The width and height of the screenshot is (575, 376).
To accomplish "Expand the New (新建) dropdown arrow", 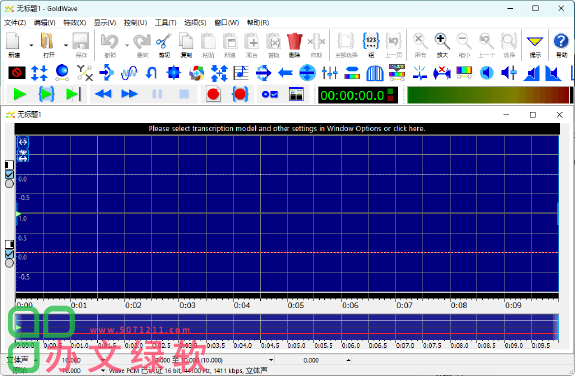I will 31,45.
